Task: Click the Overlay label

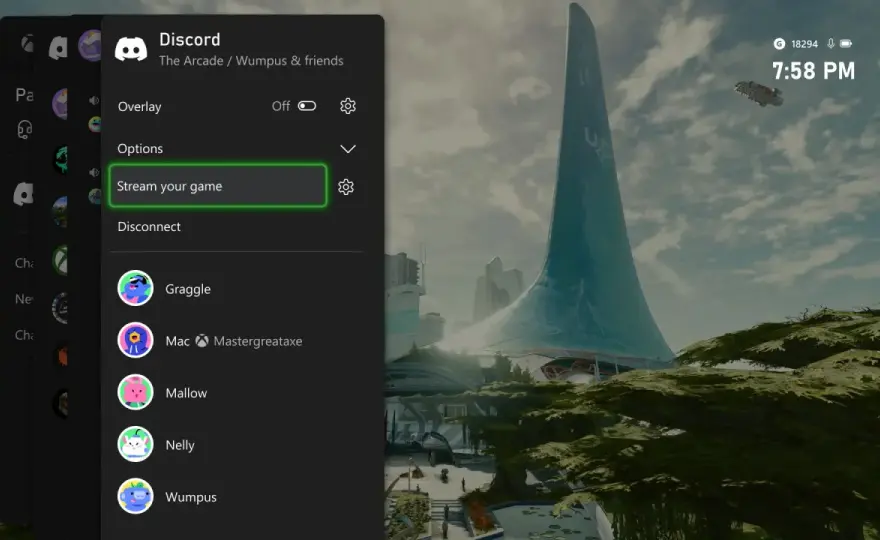Action: click(x=140, y=107)
